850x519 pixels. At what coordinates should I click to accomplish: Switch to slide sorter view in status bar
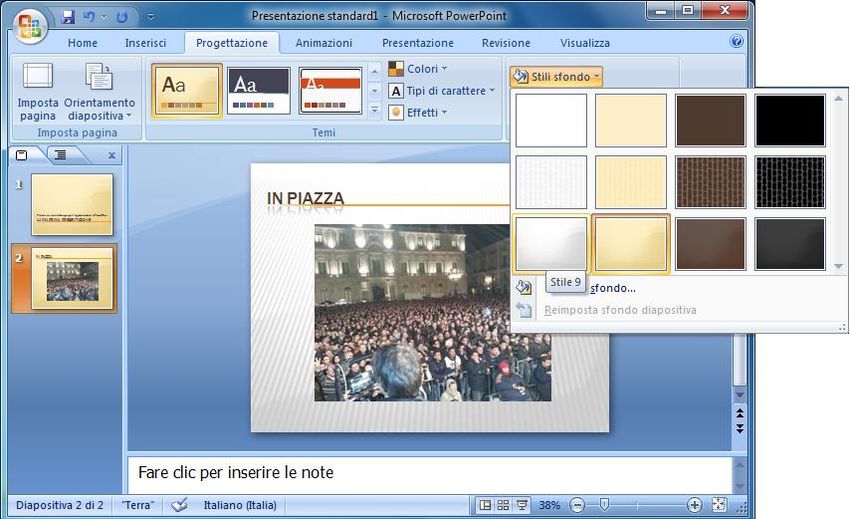(503, 505)
